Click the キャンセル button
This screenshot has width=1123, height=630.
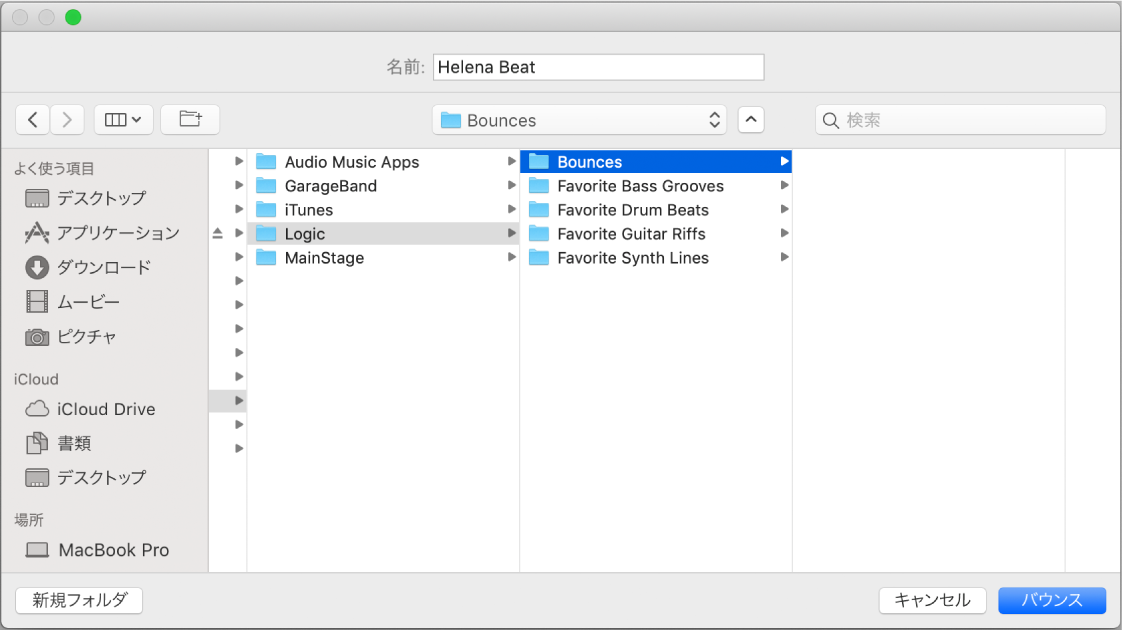click(x=932, y=600)
